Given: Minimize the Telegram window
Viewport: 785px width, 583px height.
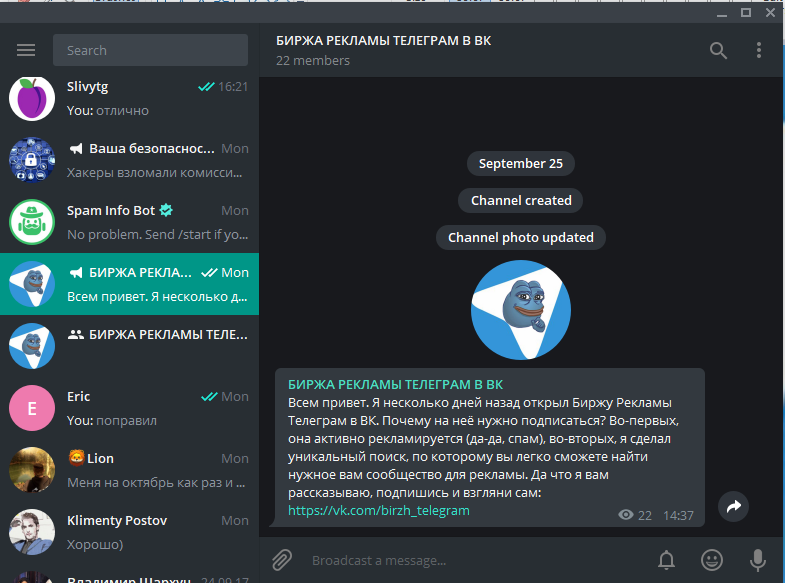Looking at the screenshot, I should pyautogui.click(x=721, y=14).
